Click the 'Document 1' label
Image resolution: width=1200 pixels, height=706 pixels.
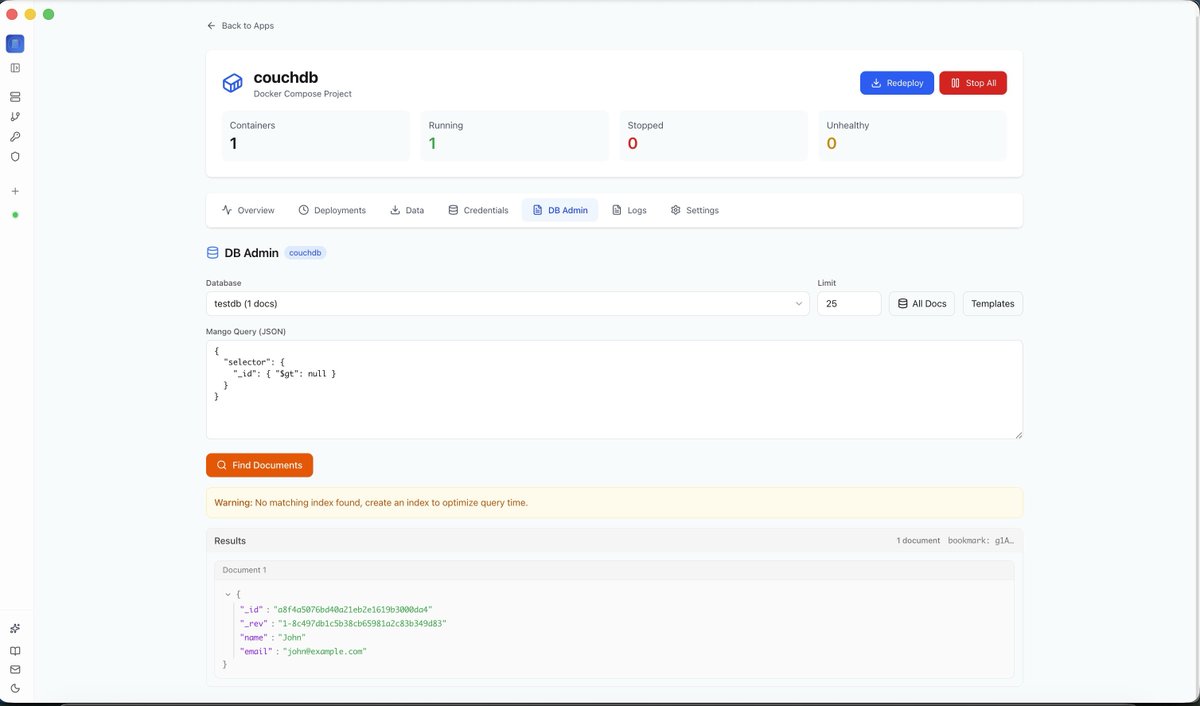tap(244, 570)
